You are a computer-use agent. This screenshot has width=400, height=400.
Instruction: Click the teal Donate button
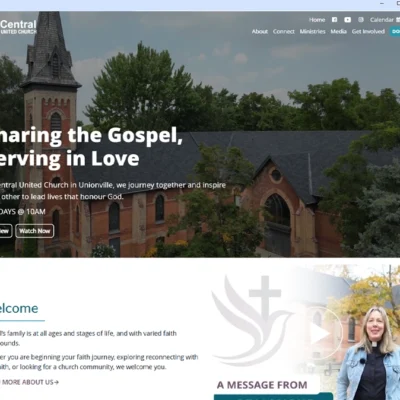click(x=395, y=31)
